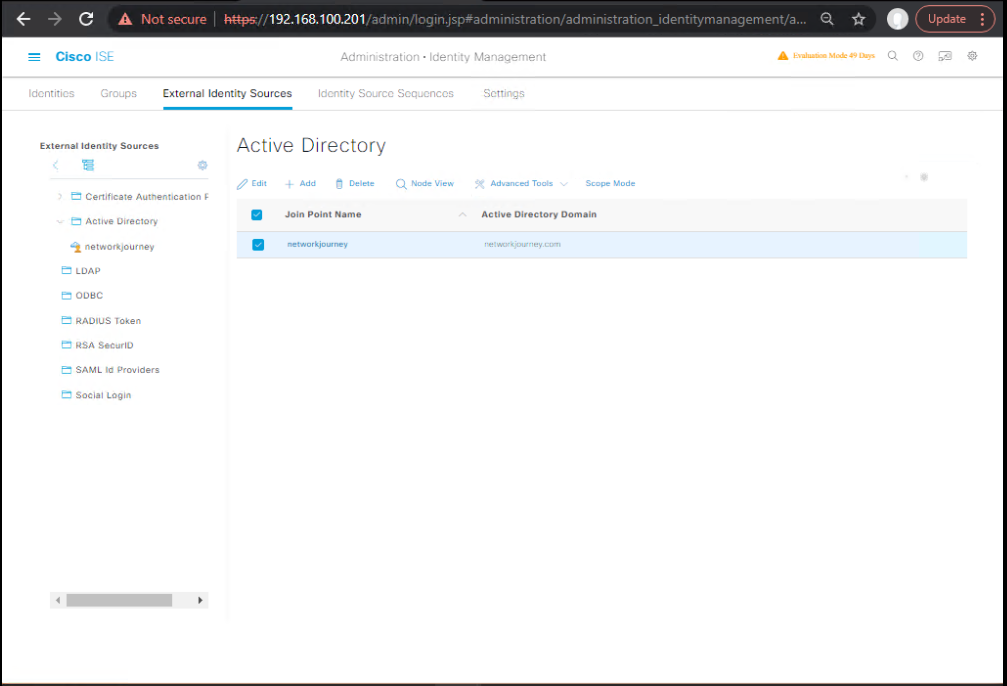
Task: Collapse the Active Directory tree node arrow
Action: (60, 221)
